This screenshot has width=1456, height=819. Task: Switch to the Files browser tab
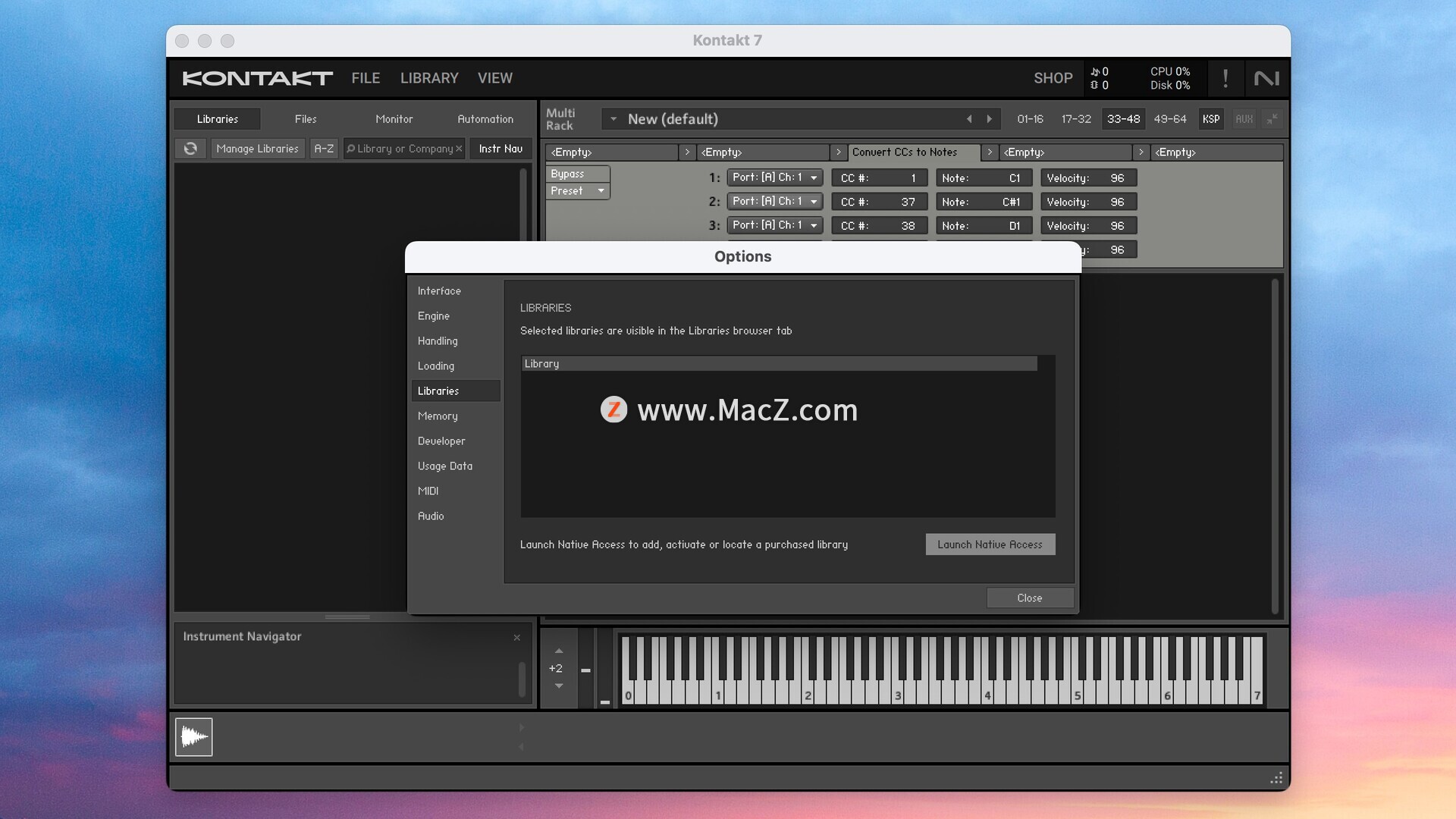[x=306, y=119]
